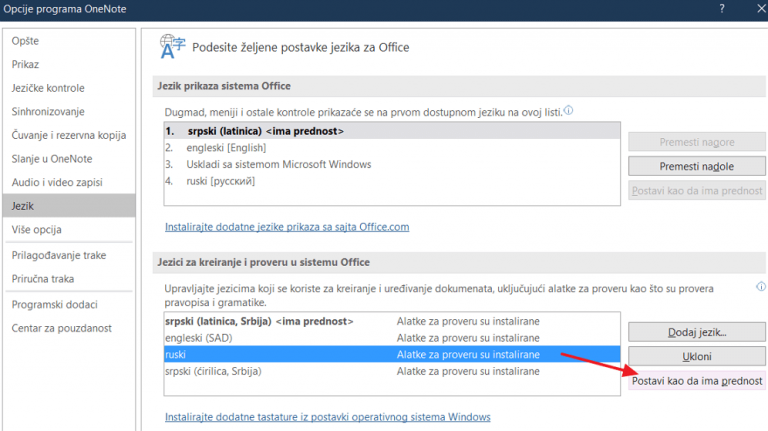768x431 pixels.
Task: Click the Dodaj jezik... button
Action: click(x=697, y=332)
